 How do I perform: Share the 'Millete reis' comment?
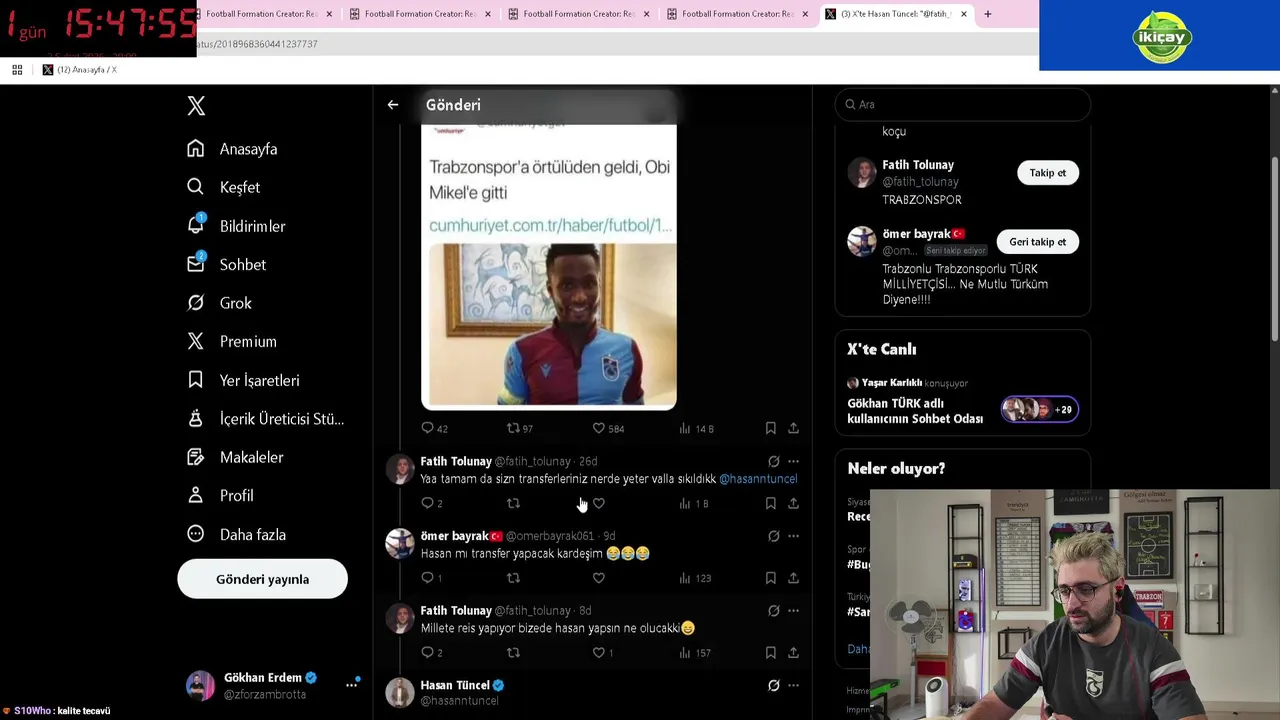click(x=793, y=652)
